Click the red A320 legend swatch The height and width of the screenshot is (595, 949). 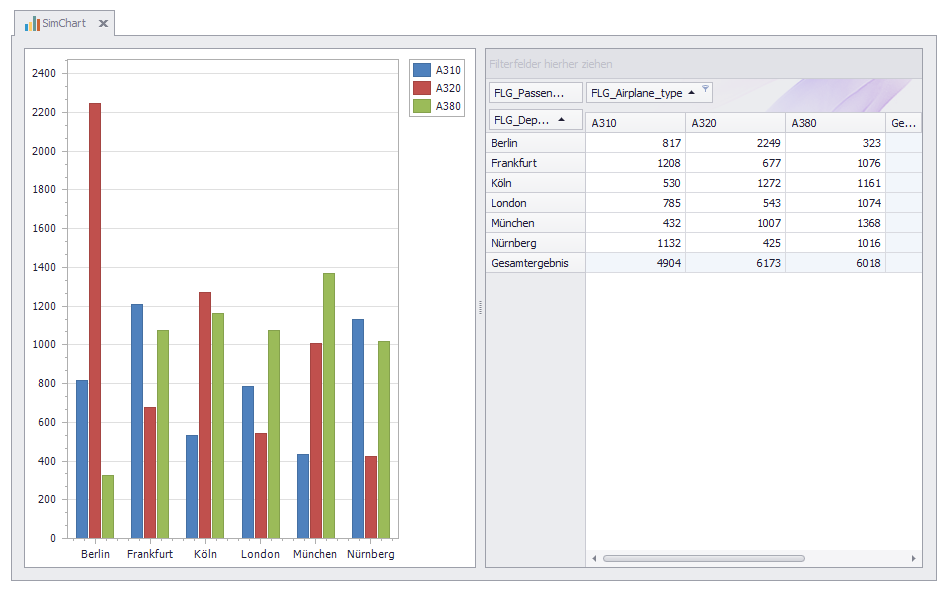tap(421, 88)
